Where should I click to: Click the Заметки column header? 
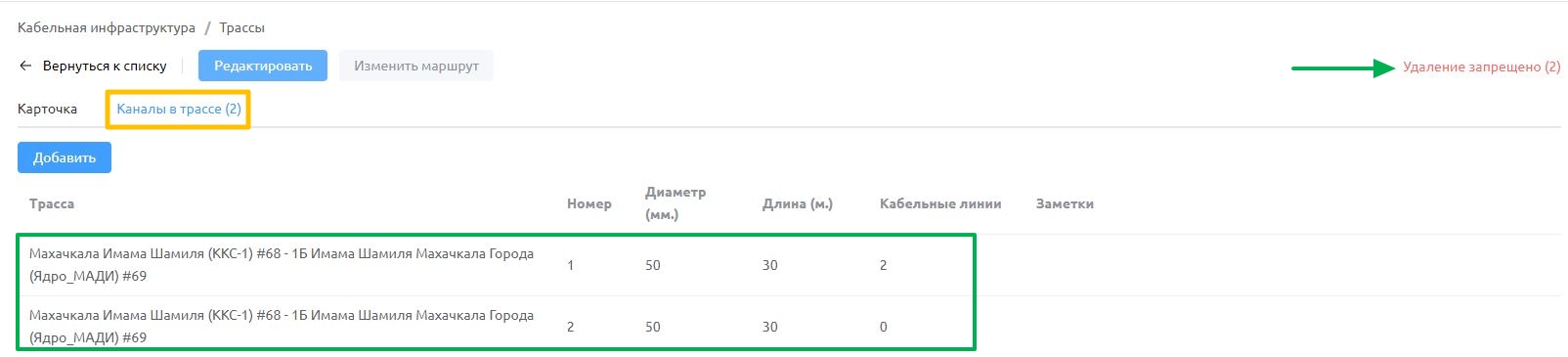click(x=1065, y=203)
